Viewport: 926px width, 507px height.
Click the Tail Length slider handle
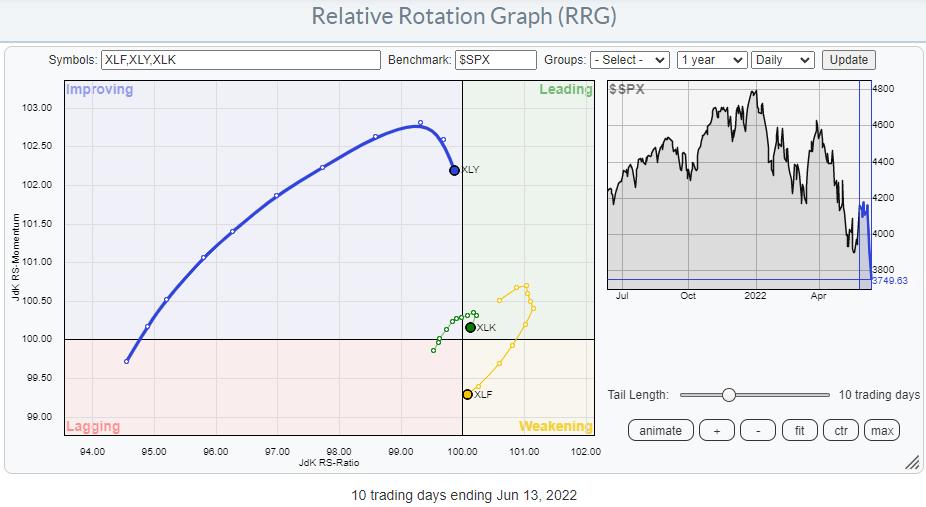pos(728,395)
